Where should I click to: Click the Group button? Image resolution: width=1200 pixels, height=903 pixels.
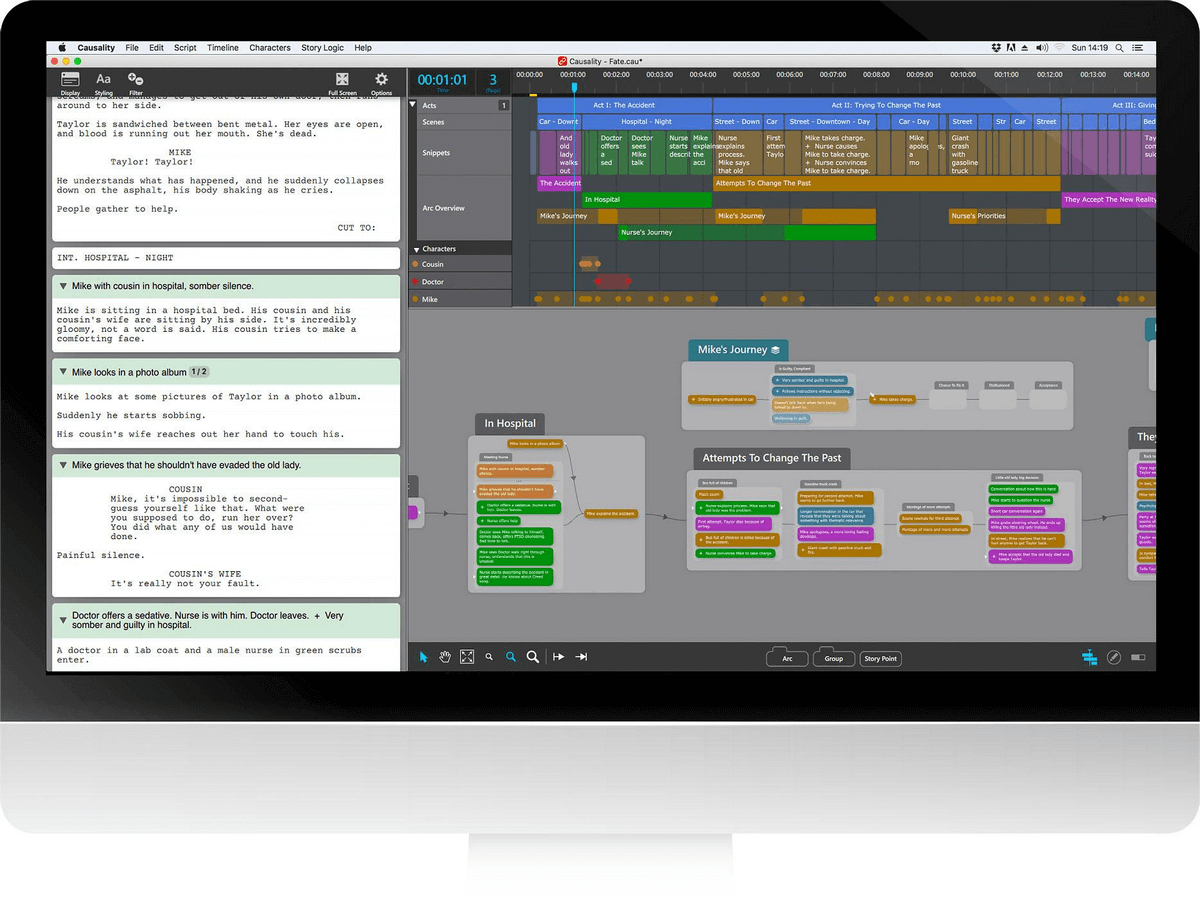coord(833,658)
